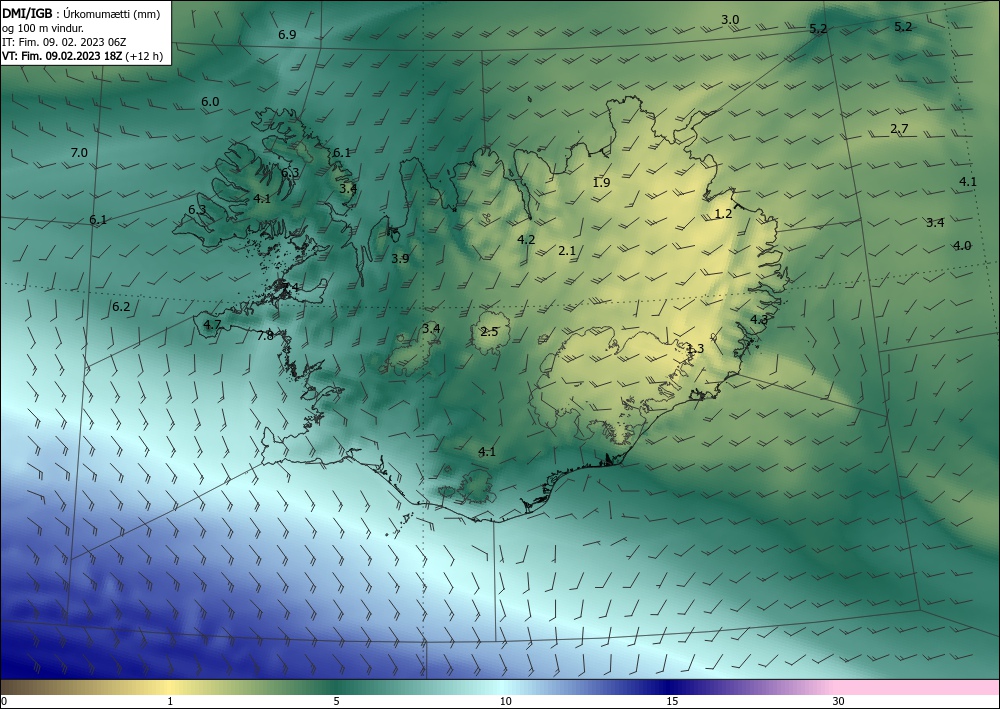Select the 6.0 value label
The image size is (1000, 709).
tap(210, 101)
